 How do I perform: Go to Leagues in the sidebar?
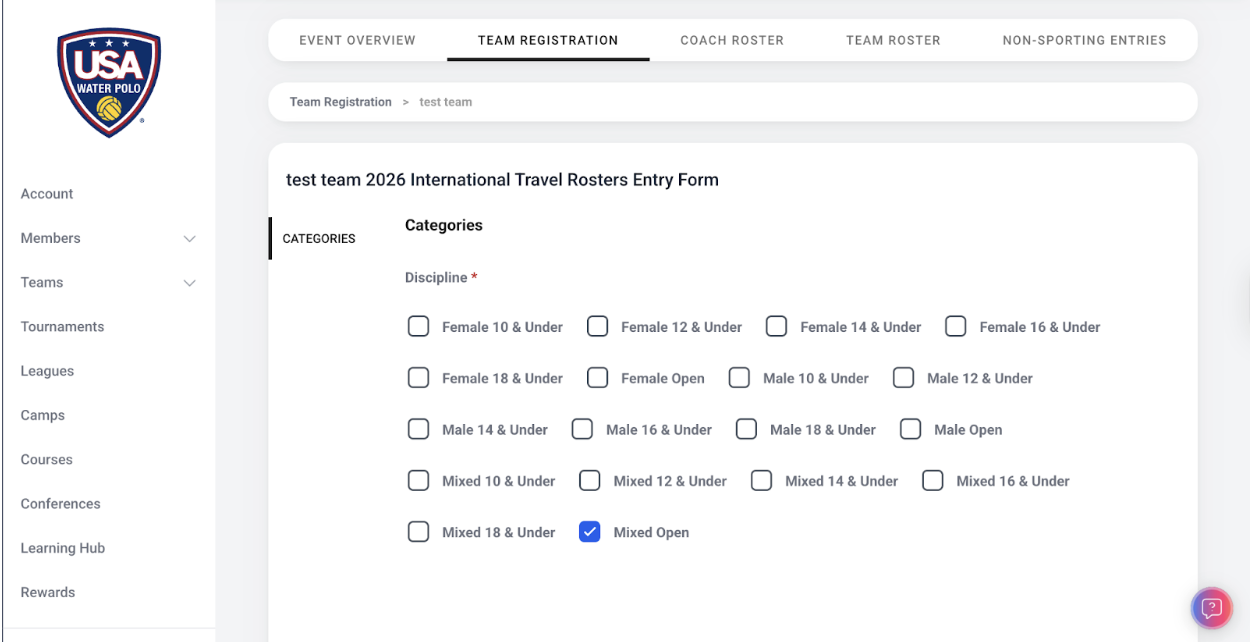click(x=47, y=371)
